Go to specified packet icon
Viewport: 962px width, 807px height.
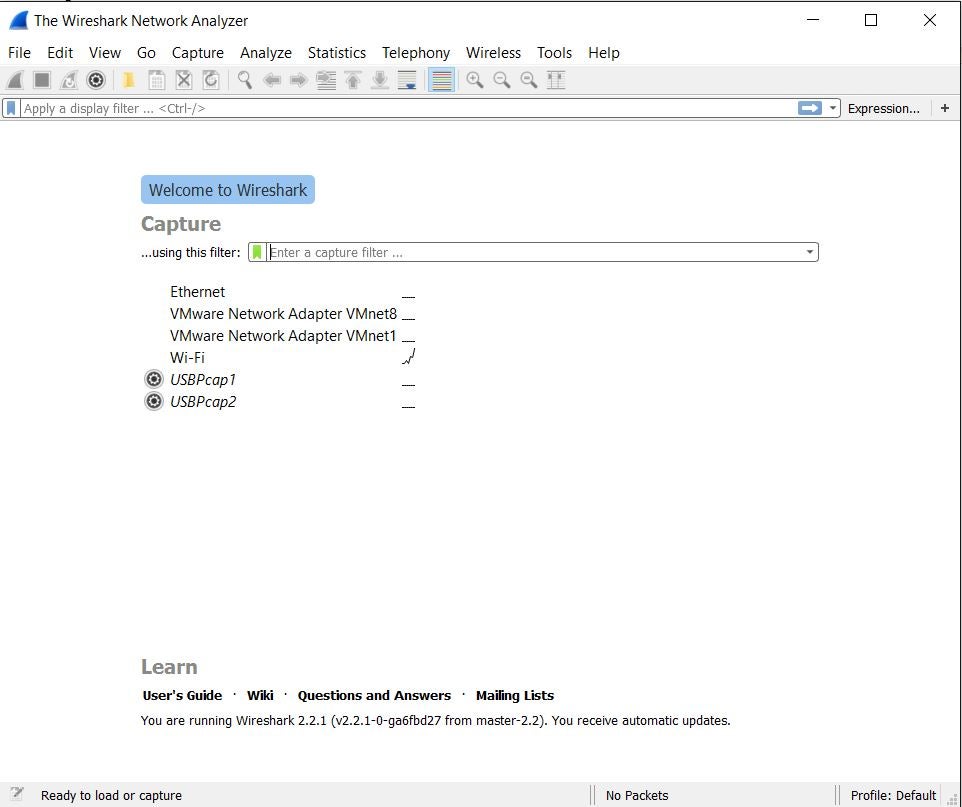point(326,80)
